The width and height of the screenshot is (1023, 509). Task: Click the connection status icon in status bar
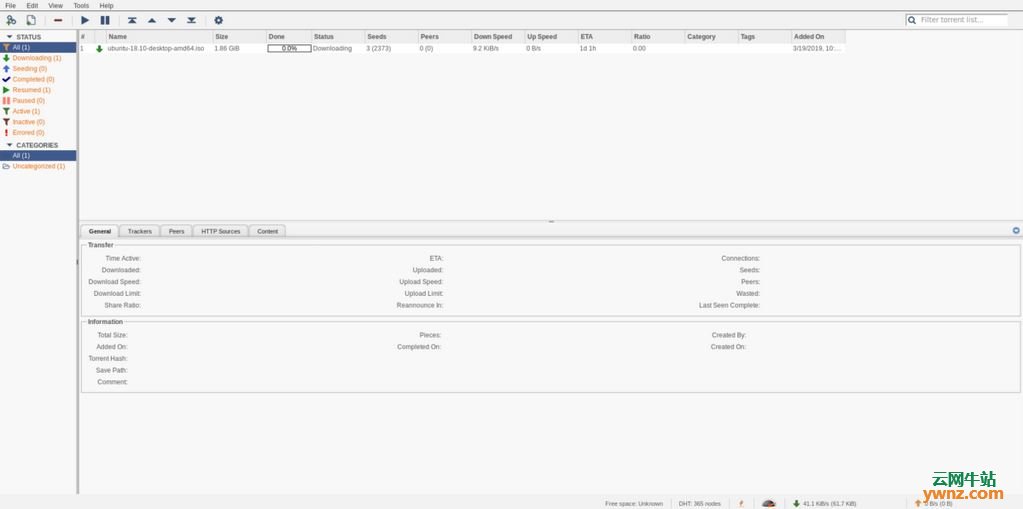[x=741, y=503]
